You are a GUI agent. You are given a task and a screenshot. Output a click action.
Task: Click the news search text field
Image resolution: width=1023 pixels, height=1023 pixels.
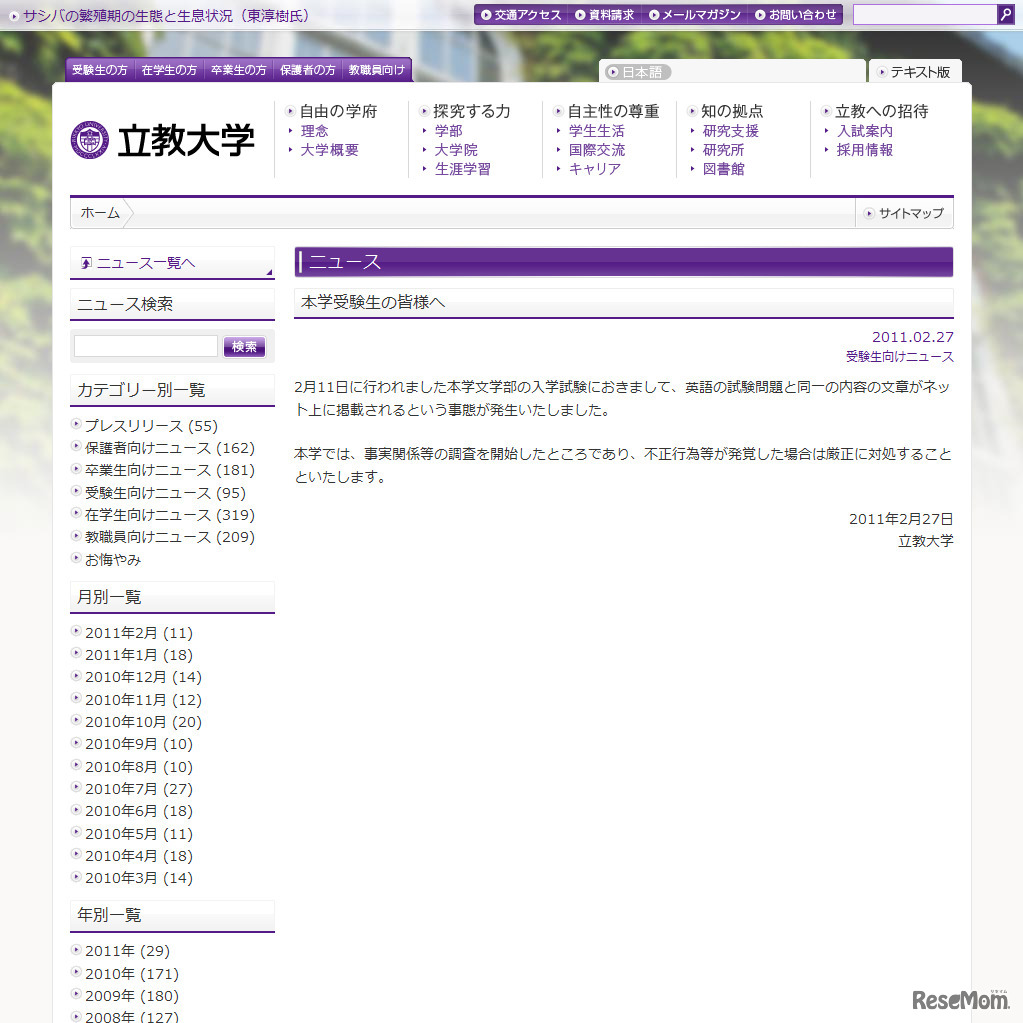(146, 346)
